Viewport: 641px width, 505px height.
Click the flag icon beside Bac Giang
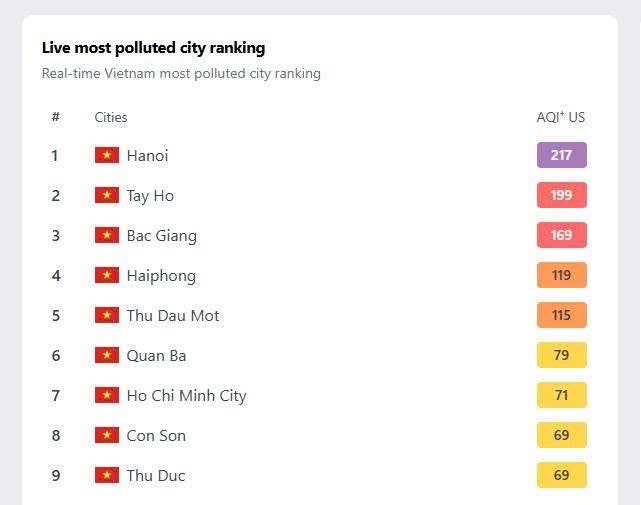point(107,235)
